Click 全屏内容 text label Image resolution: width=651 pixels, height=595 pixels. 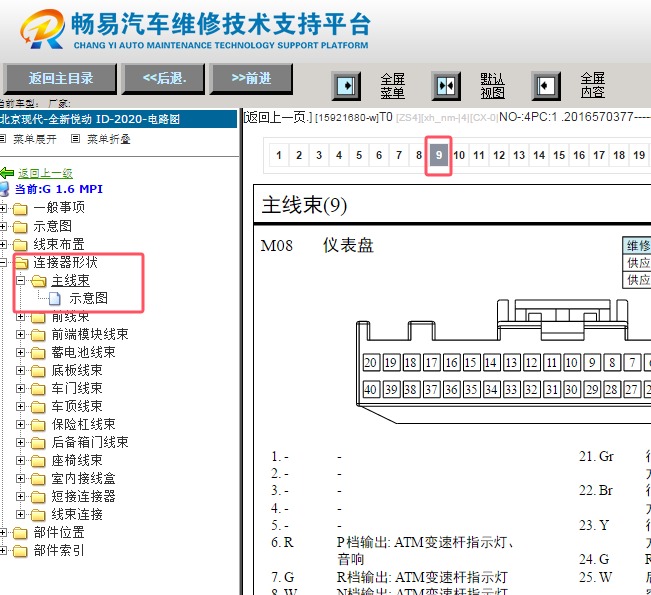[592, 85]
